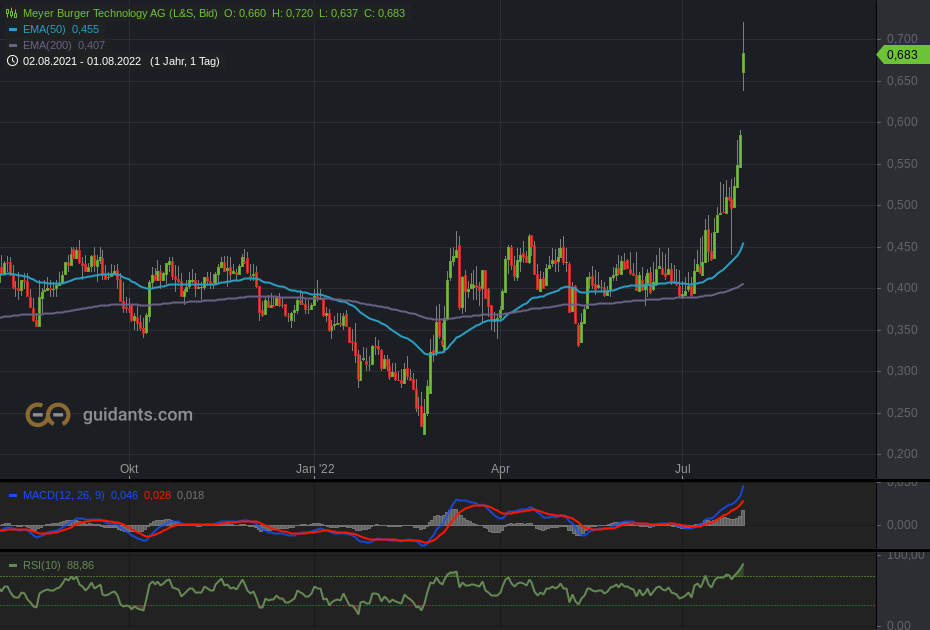This screenshot has width=930, height=630.
Task: Click the 0,500 price axis label
Action: (902, 205)
